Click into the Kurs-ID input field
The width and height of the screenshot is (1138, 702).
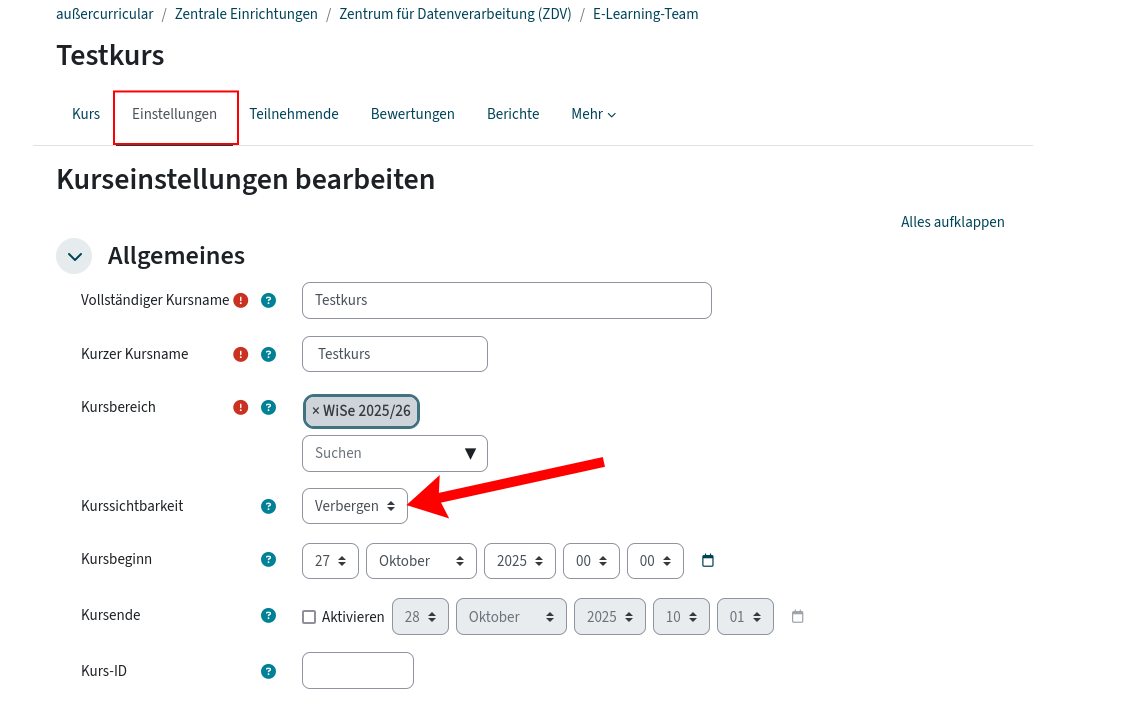click(x=357, y=671)
